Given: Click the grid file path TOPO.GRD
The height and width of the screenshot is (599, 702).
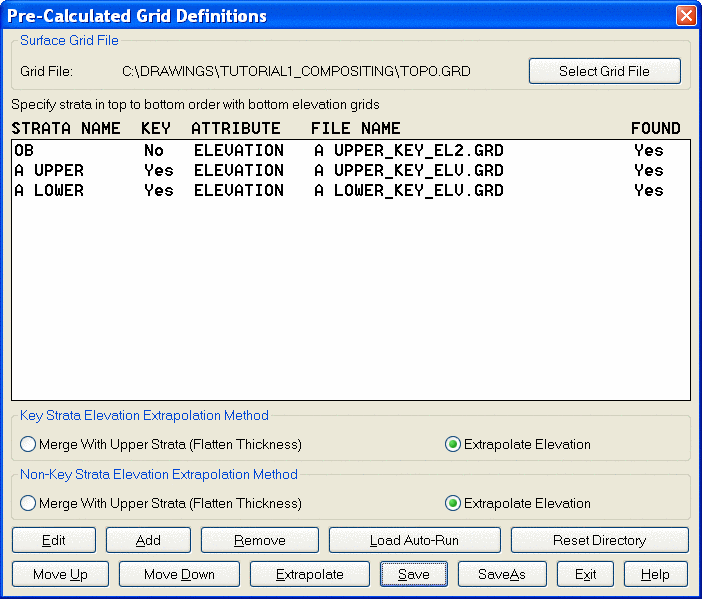Looking at the screenshot, I should pyautogui.click(x=296, y=72).
